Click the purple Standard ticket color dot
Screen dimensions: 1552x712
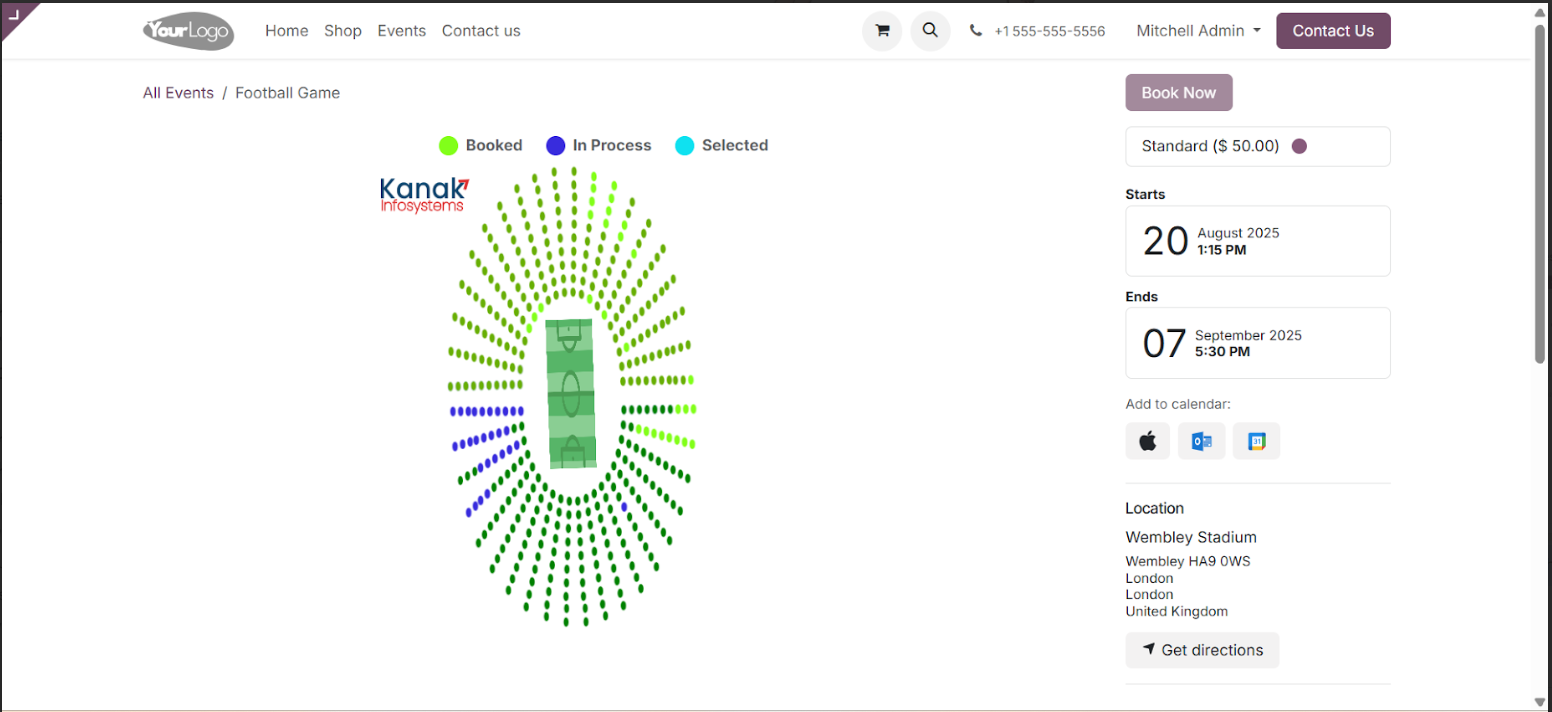coord(1299,146)
